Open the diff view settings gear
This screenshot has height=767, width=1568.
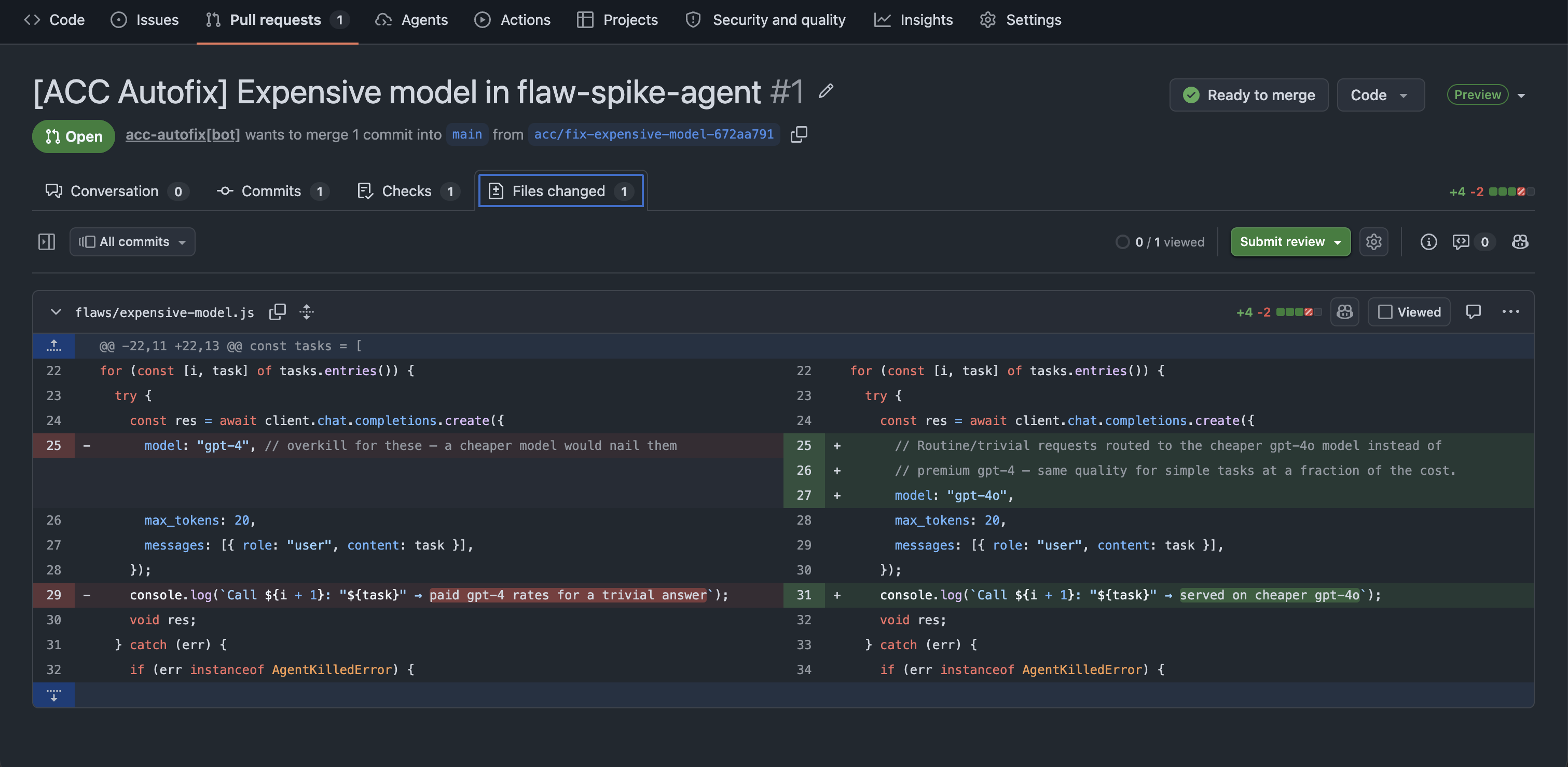click(1374, 242)
